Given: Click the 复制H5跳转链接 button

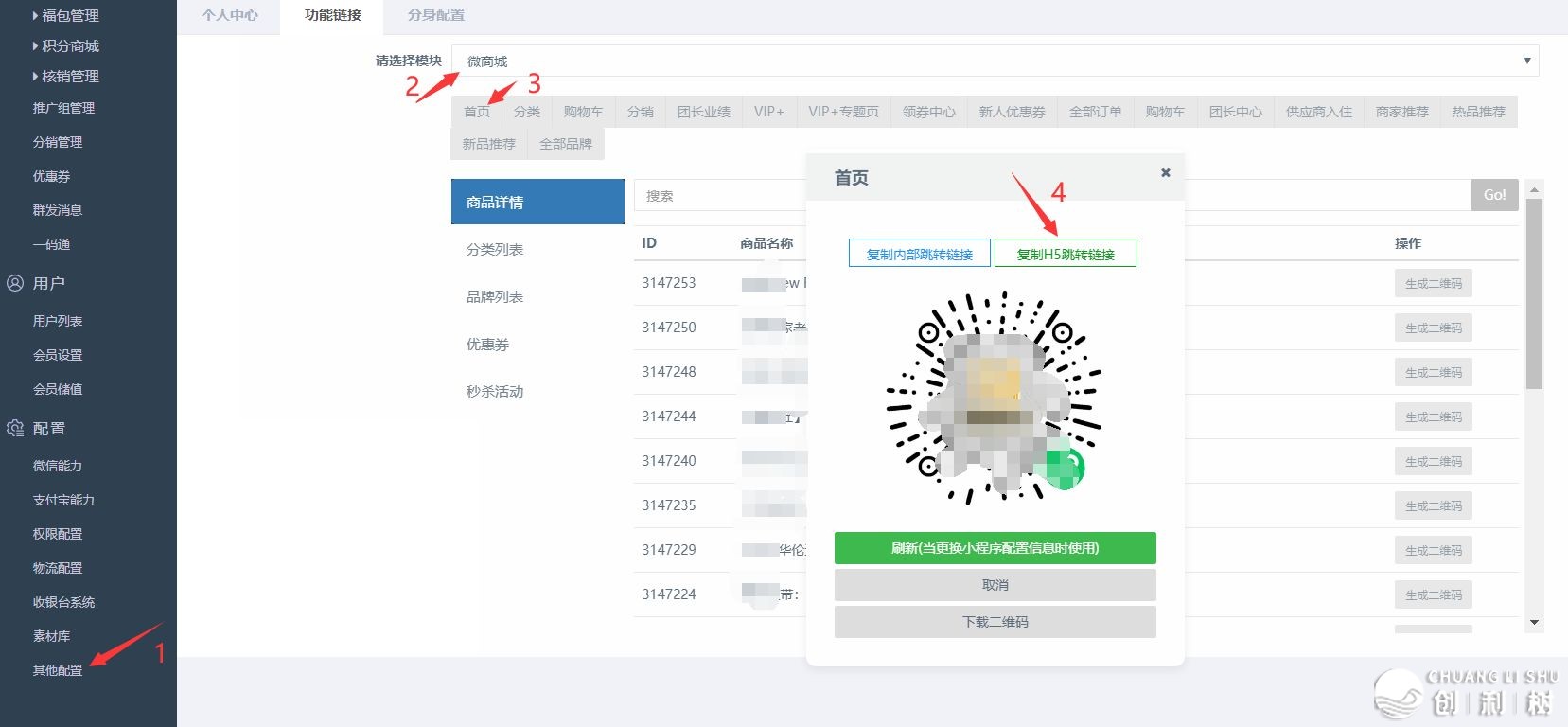Looking at the screenshot, I should [1066, 254].
